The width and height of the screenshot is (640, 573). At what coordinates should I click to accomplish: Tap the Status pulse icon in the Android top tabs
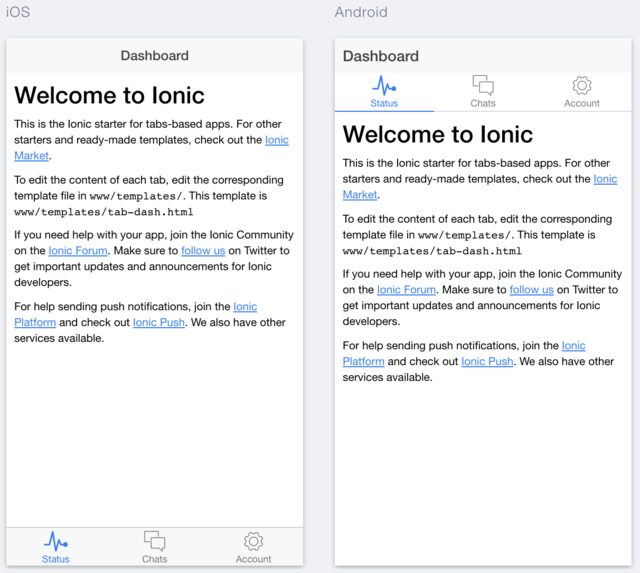pos(384,86)
